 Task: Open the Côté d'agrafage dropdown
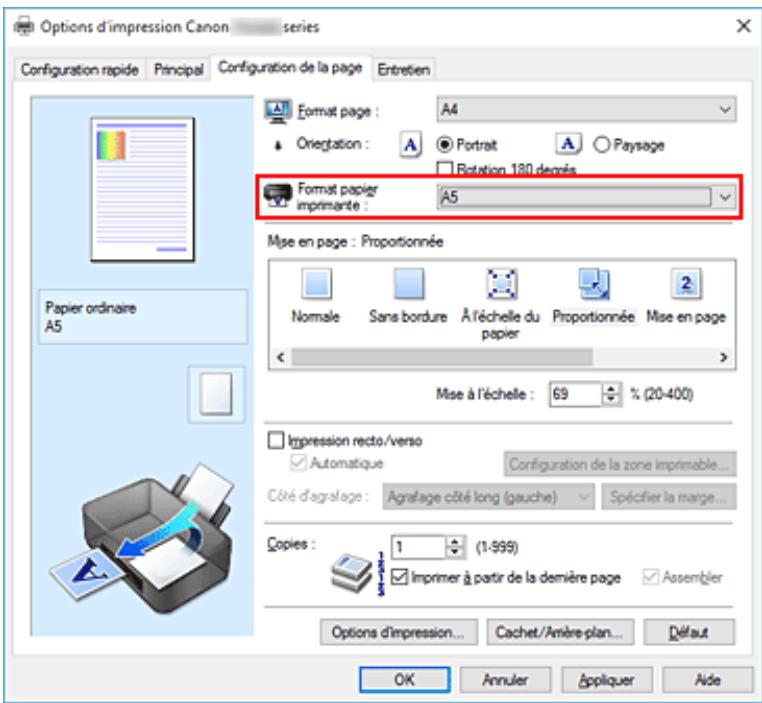tap(488, 497)
